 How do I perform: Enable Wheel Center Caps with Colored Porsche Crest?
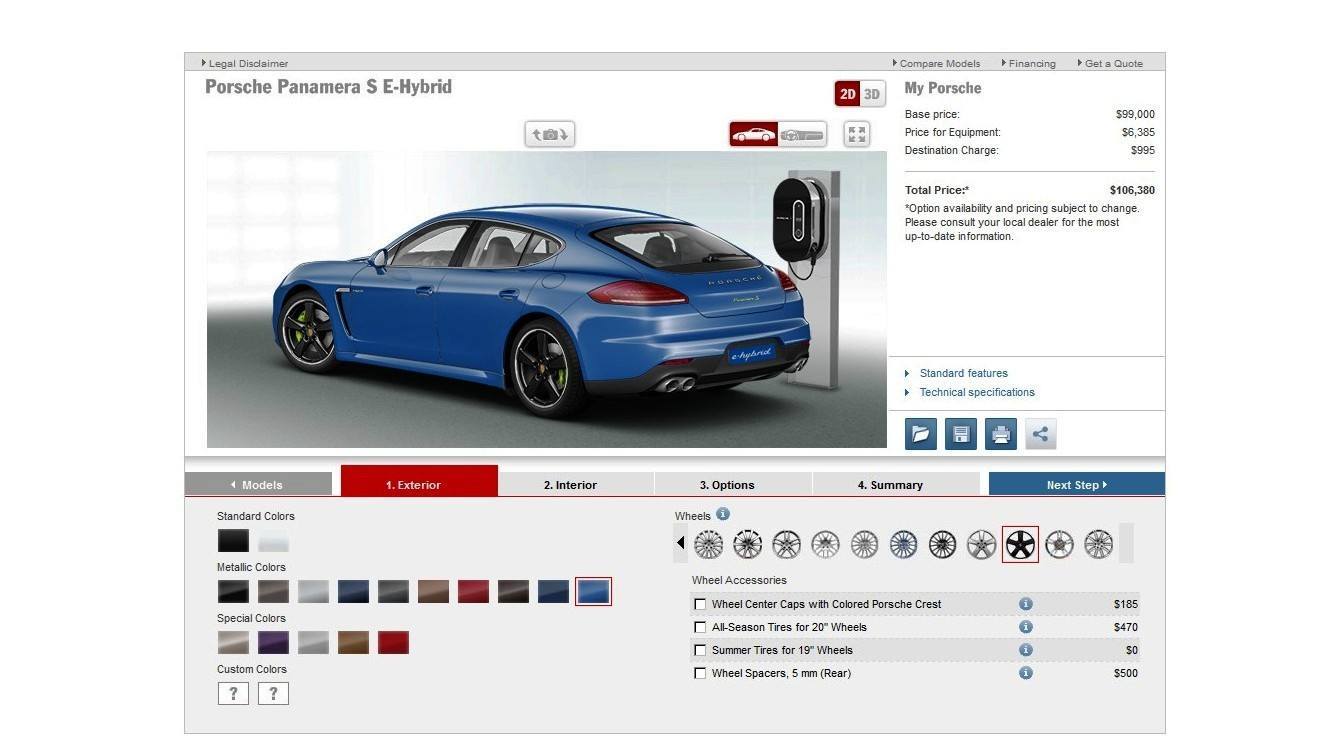coord(700,604)
